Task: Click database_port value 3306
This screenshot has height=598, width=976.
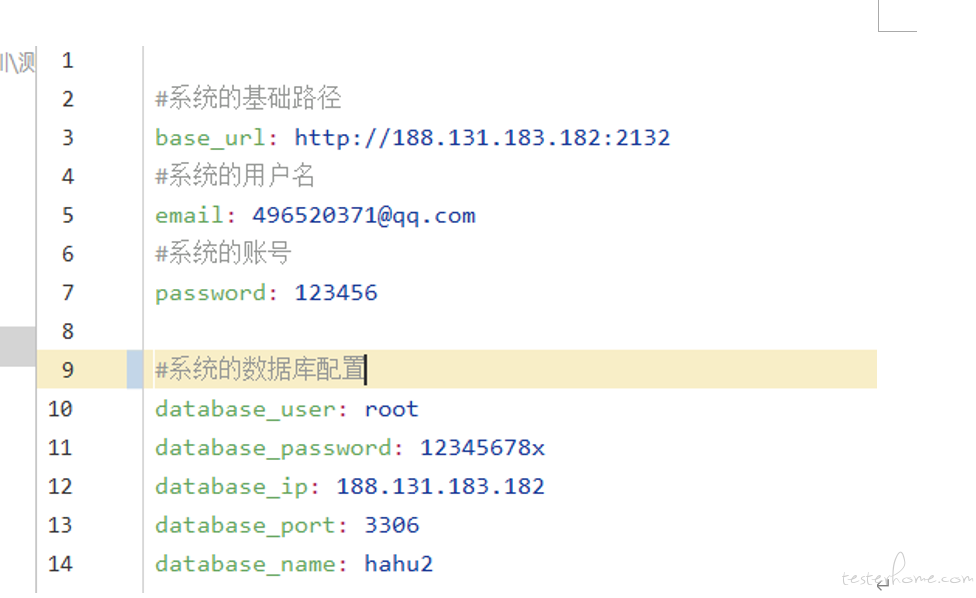Action: pyautogui.click(x=392, y=525)
